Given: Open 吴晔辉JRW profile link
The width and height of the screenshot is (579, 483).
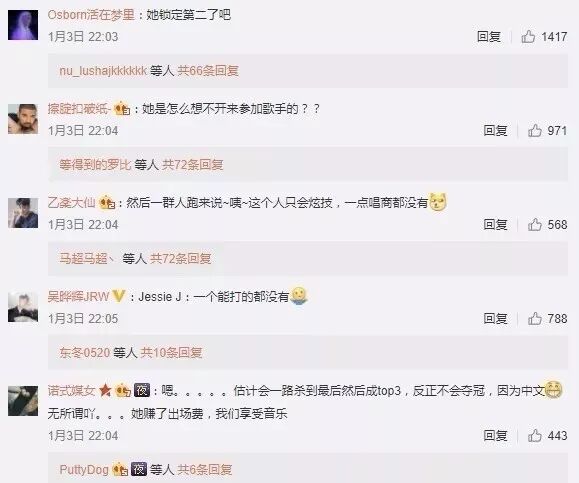Looking at the screenshot, I should 78,297.
